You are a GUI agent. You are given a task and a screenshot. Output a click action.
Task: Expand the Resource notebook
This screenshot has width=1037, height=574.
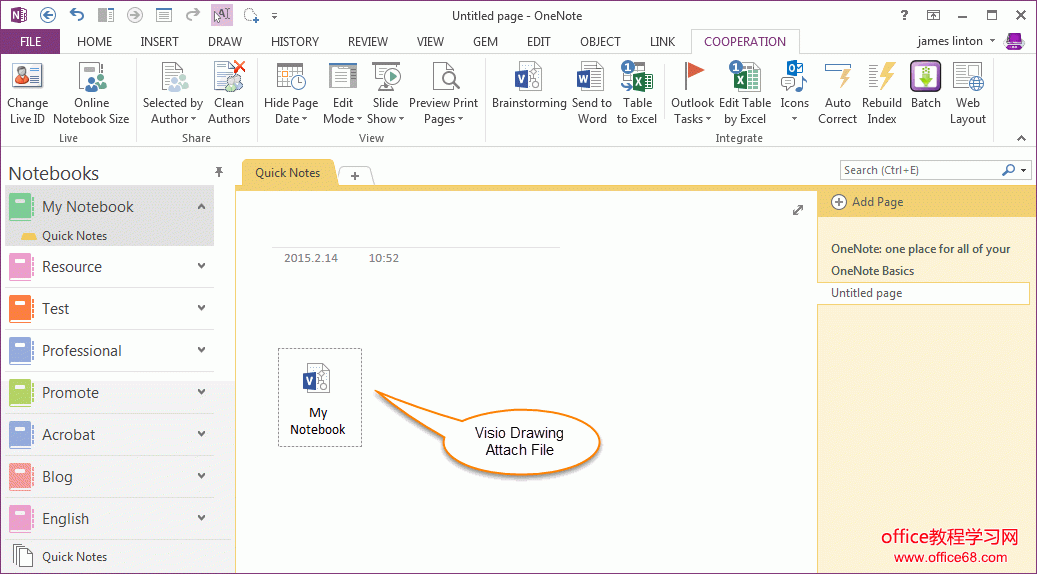point(201,267)
